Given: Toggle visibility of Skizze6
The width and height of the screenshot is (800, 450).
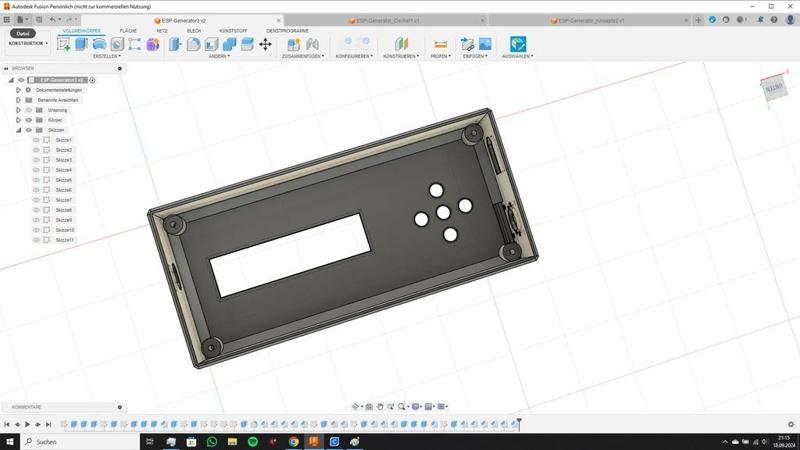Looking at the screenshot, I should click(x=36, y=190).
